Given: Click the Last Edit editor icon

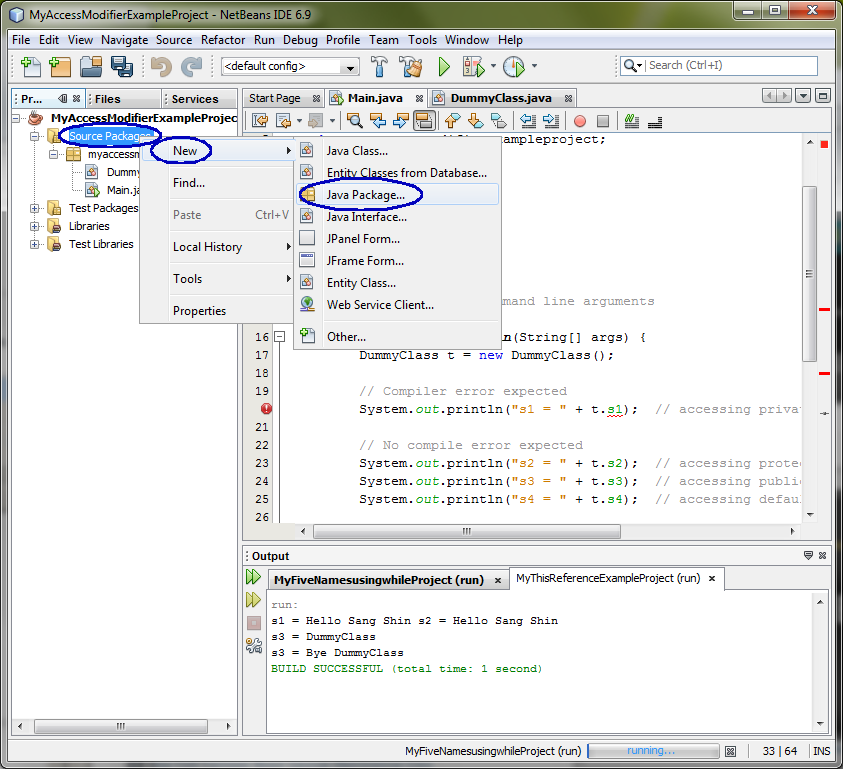Looking at the screenshot, I should coord(260,120).
